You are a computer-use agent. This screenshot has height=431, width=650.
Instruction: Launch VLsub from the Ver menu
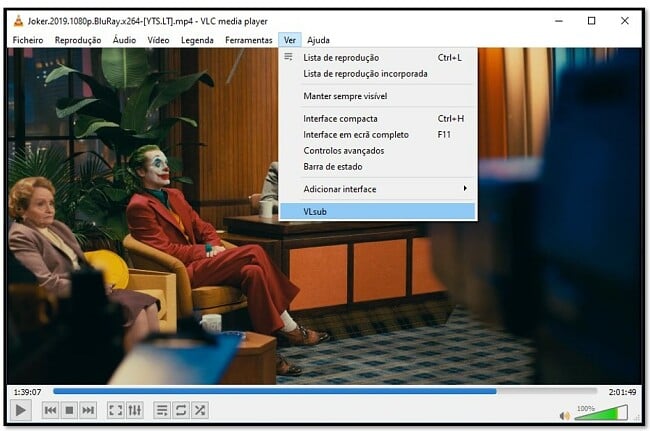pyautogui.click(x=378, y=211)
